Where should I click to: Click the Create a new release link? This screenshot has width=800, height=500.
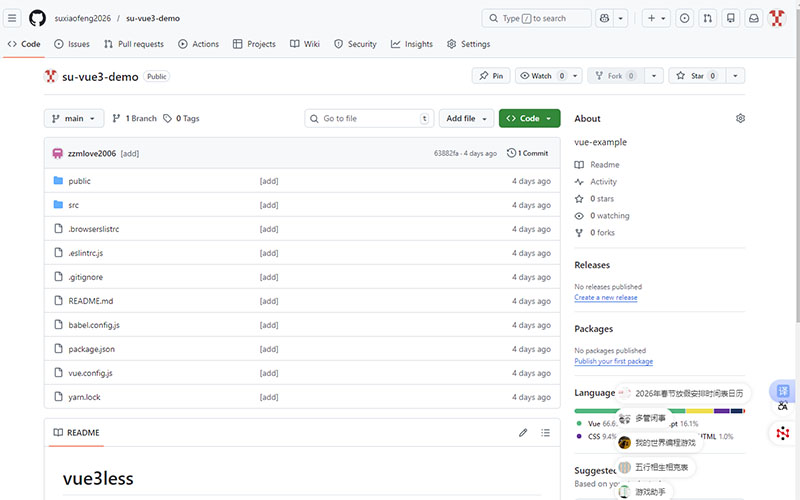pos(605,298)
